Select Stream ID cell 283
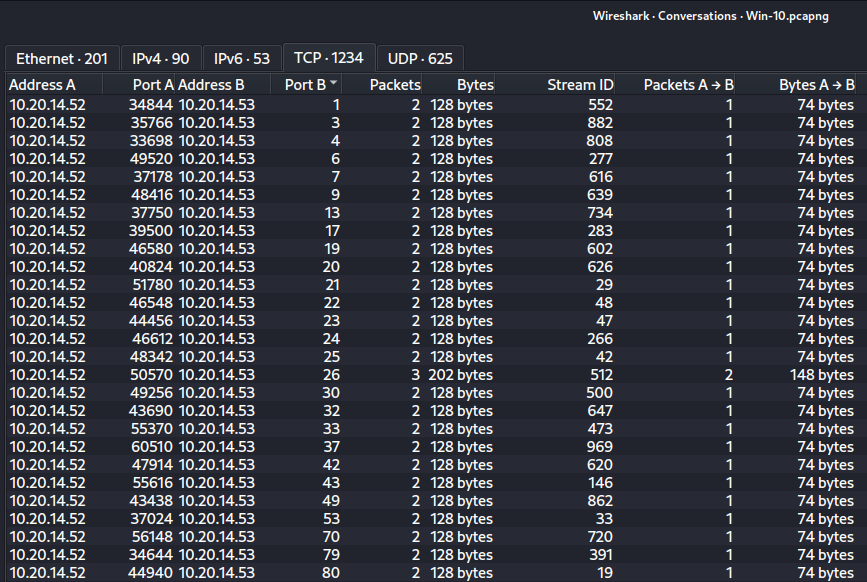This screenshot has width=867, height=582. click(600, 230)
